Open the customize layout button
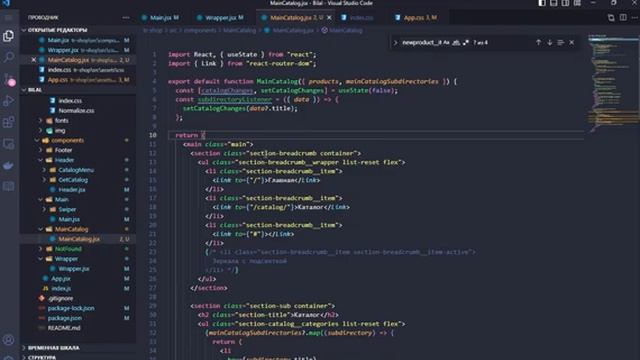This screenshot has height=360, width=640. click(x=577, y=3)
